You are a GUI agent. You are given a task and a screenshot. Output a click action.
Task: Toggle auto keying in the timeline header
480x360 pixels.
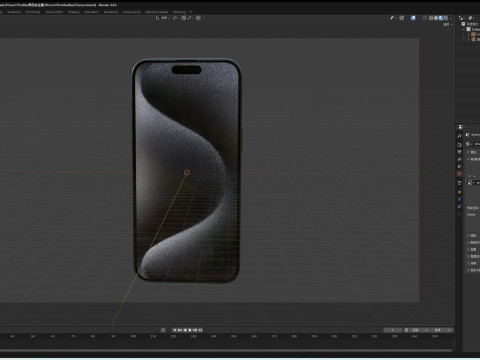(x=163, y=330)
